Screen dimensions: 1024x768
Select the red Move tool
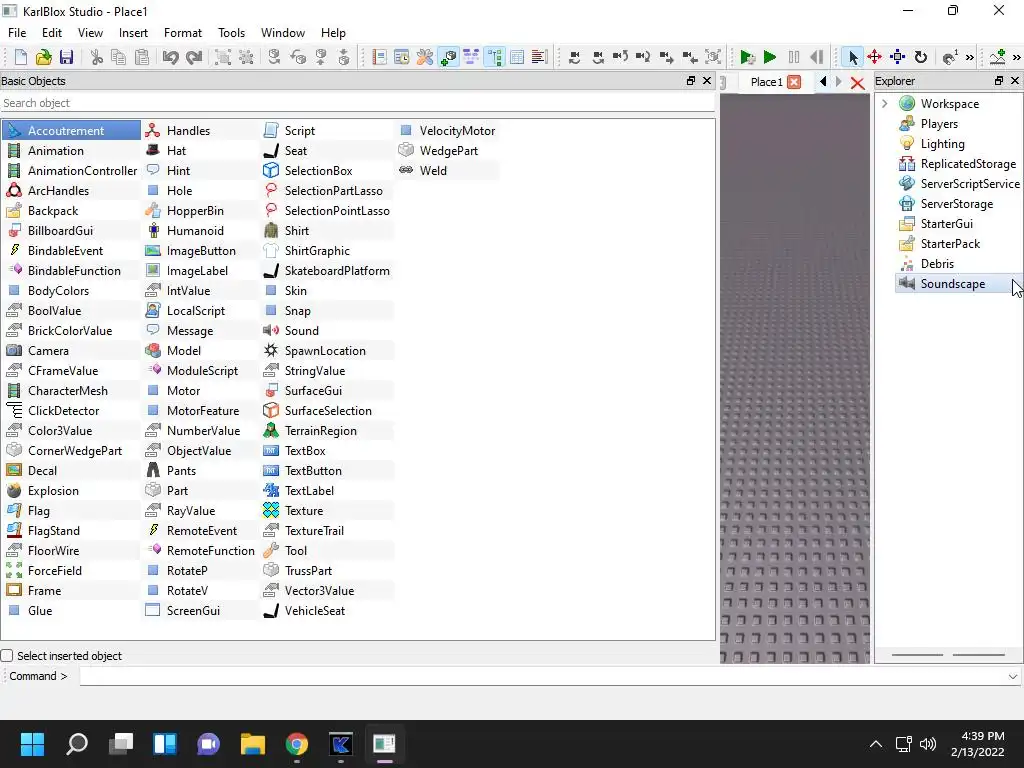point(874,57)
